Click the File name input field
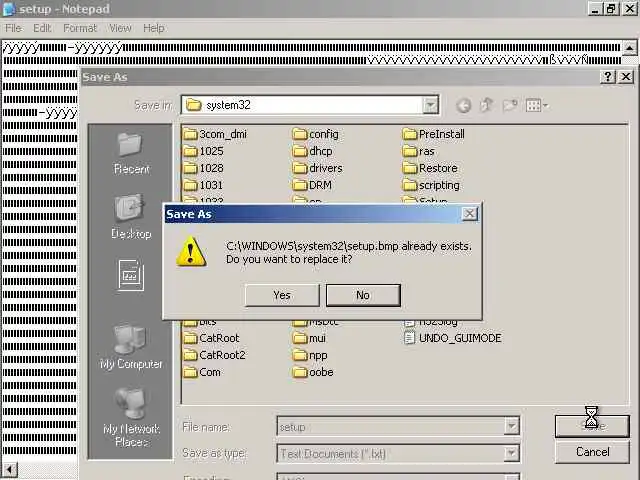Viewport: 640px width, 480px height. (391, 427)
